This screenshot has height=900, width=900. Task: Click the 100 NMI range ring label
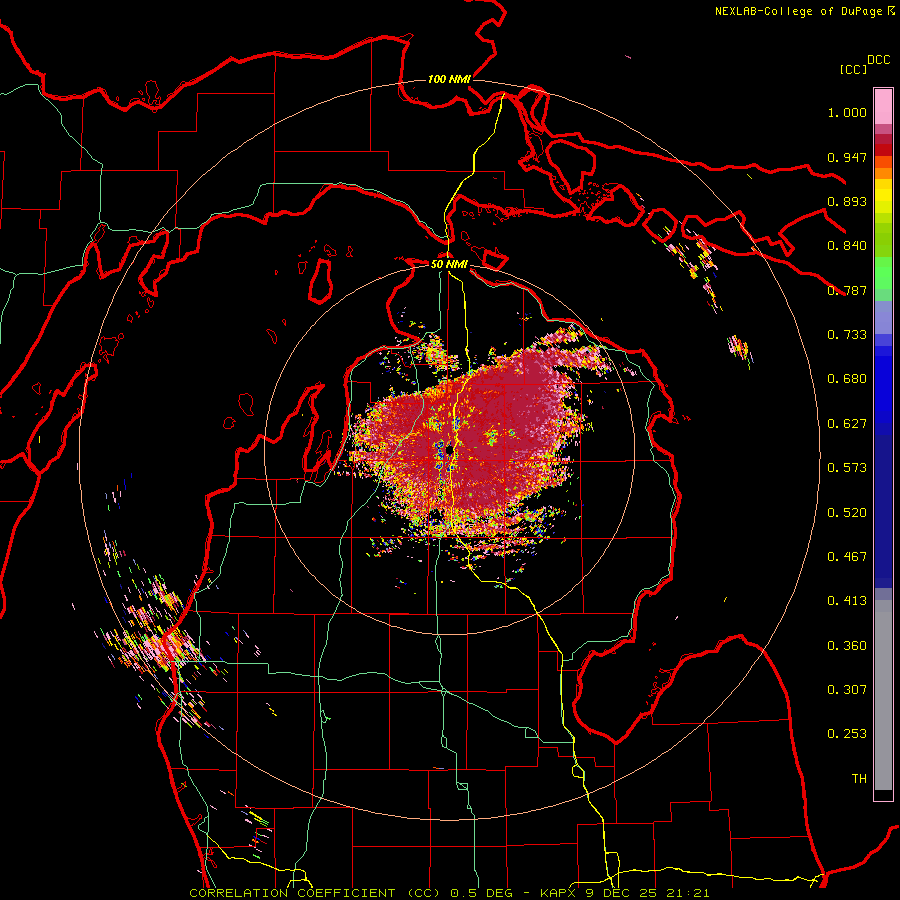tap(449, 79)
